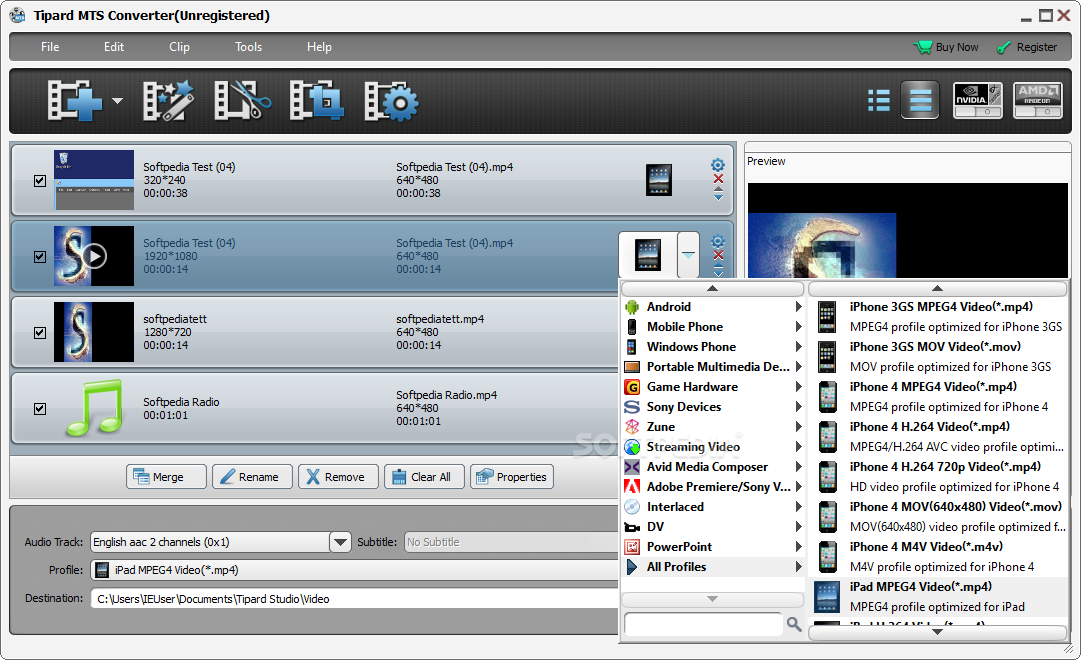
Task: Click the Rename button
Action: (252, 477)
